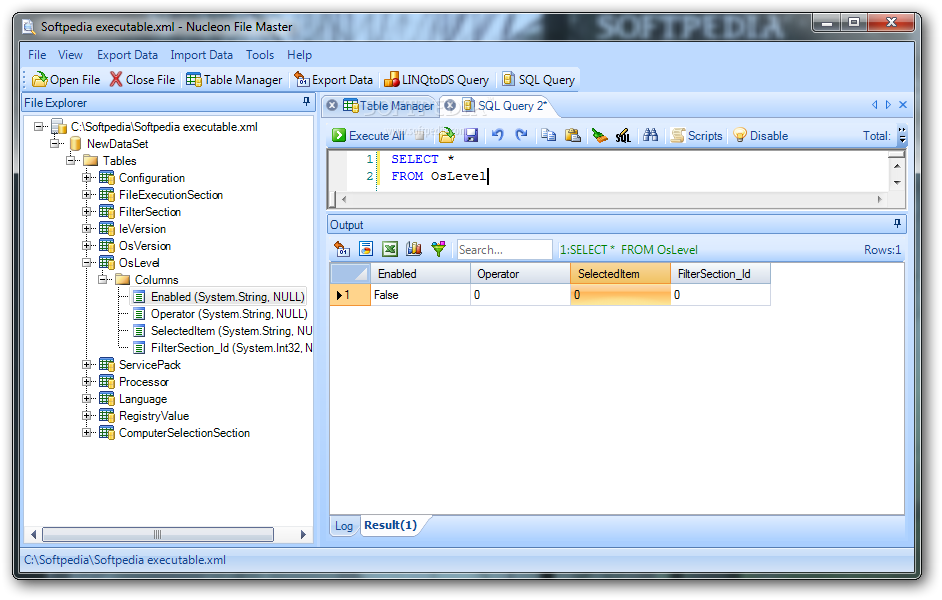Close the SQL Query 2 tab with its X
Viewport: 942px width, 600px height.
pyautogui.click(x=450, y=106)
